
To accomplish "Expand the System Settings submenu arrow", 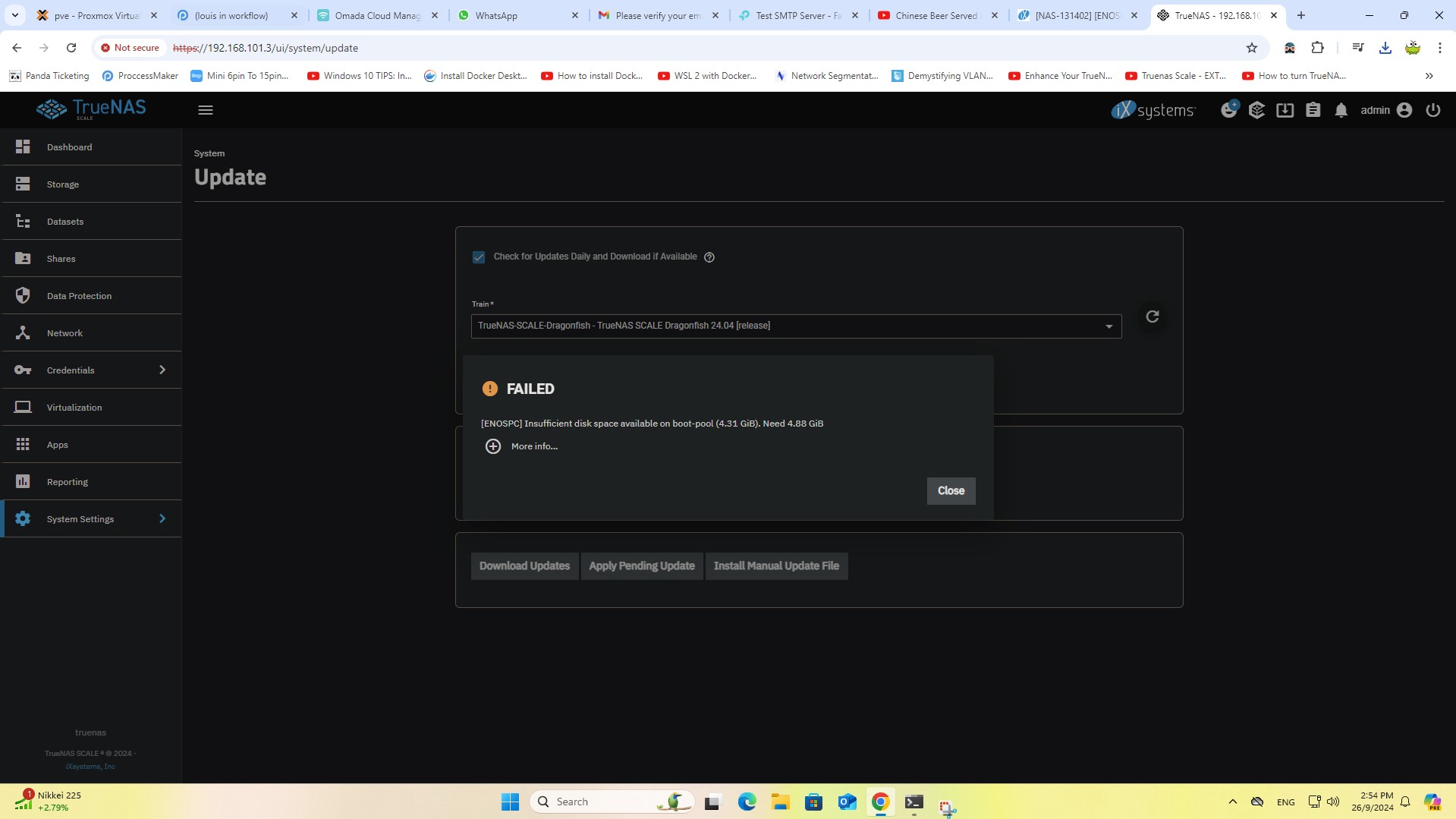I will pyautogui.click(x=162, y=519).
